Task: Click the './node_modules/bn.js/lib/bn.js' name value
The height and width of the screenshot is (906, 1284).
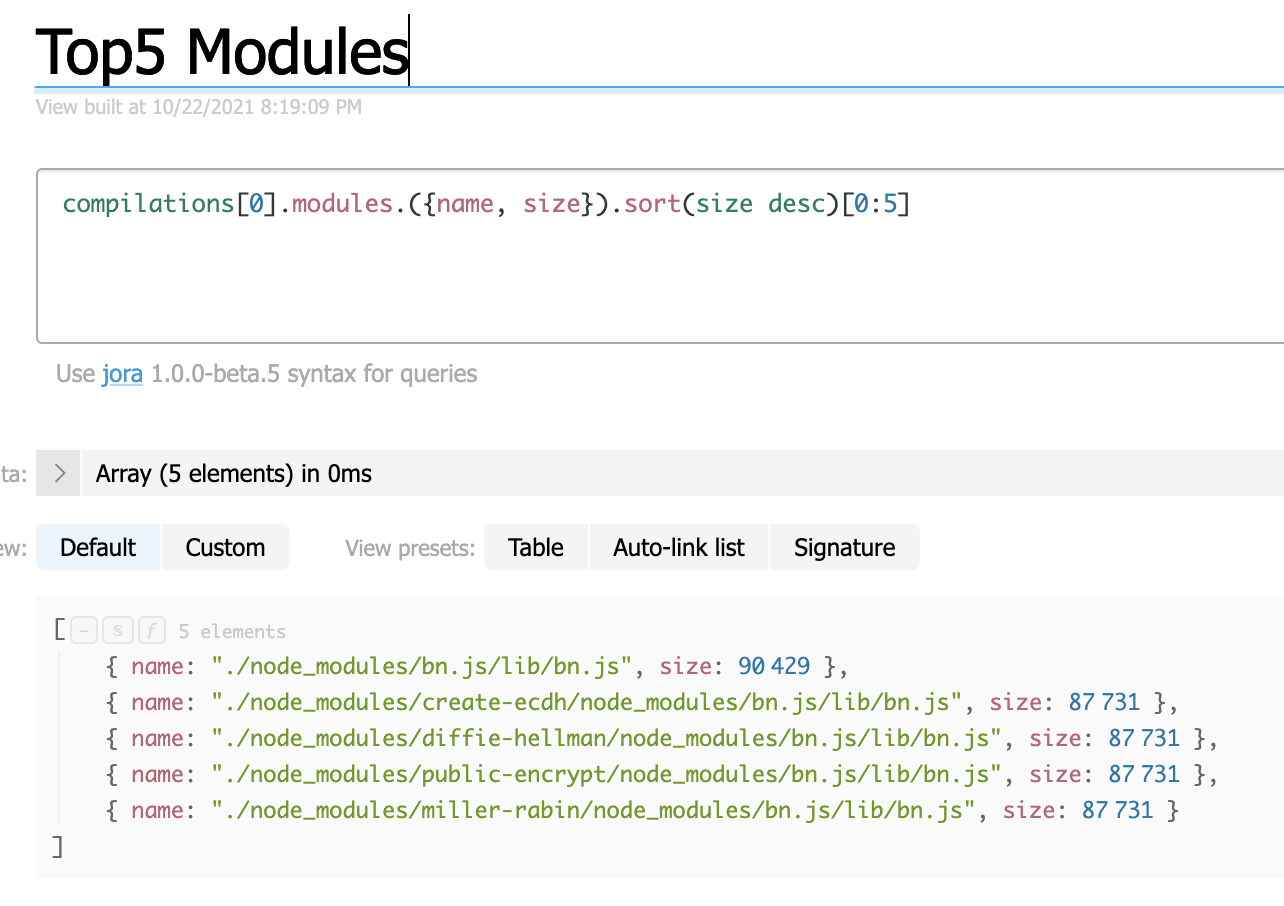Action: coord(422,666)
